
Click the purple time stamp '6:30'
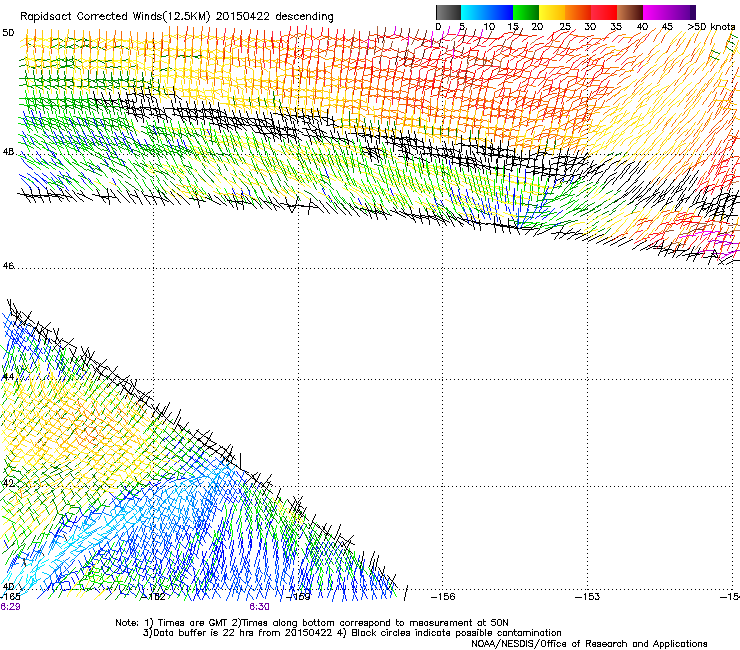[x=260, y=607]
